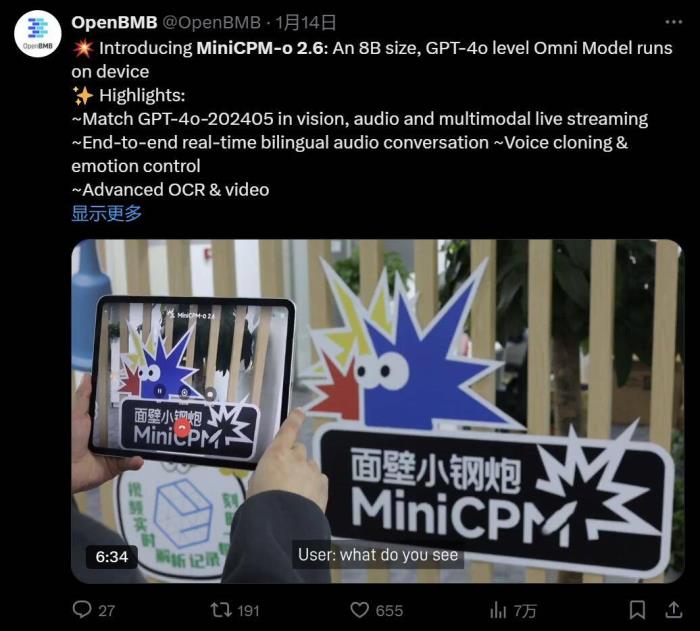Open the reply comment icon
Viewport: 700px width, 631px height.
[82, 610]
